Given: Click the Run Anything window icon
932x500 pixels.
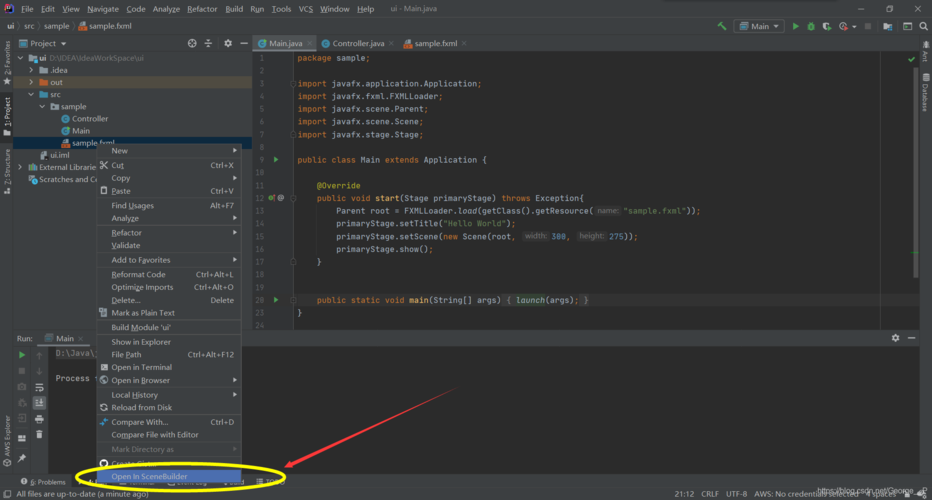Looking at the screenshot, I should tap(908, 26).
